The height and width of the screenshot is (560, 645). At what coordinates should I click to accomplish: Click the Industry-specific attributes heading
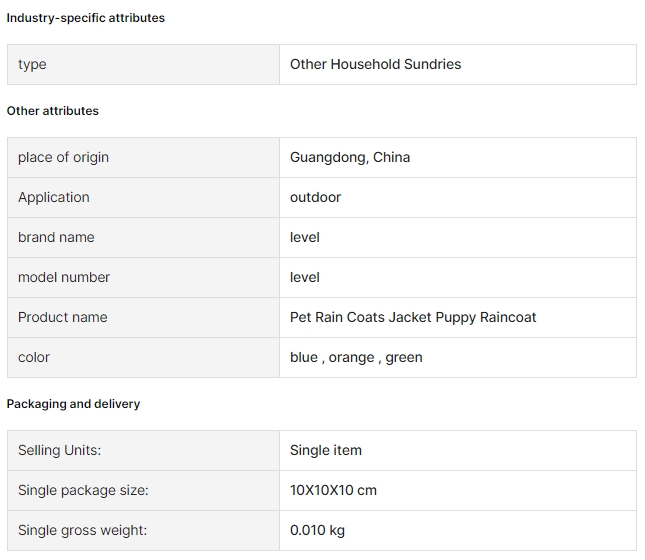click(x=86, y=18)
